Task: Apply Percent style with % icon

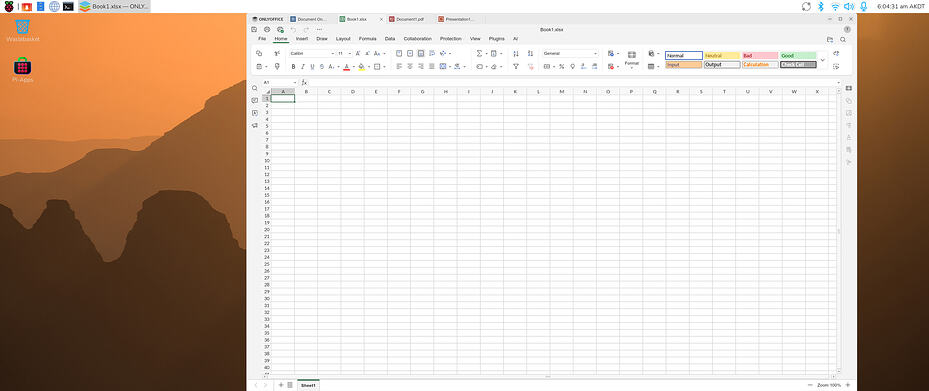Action: point(561,66)
